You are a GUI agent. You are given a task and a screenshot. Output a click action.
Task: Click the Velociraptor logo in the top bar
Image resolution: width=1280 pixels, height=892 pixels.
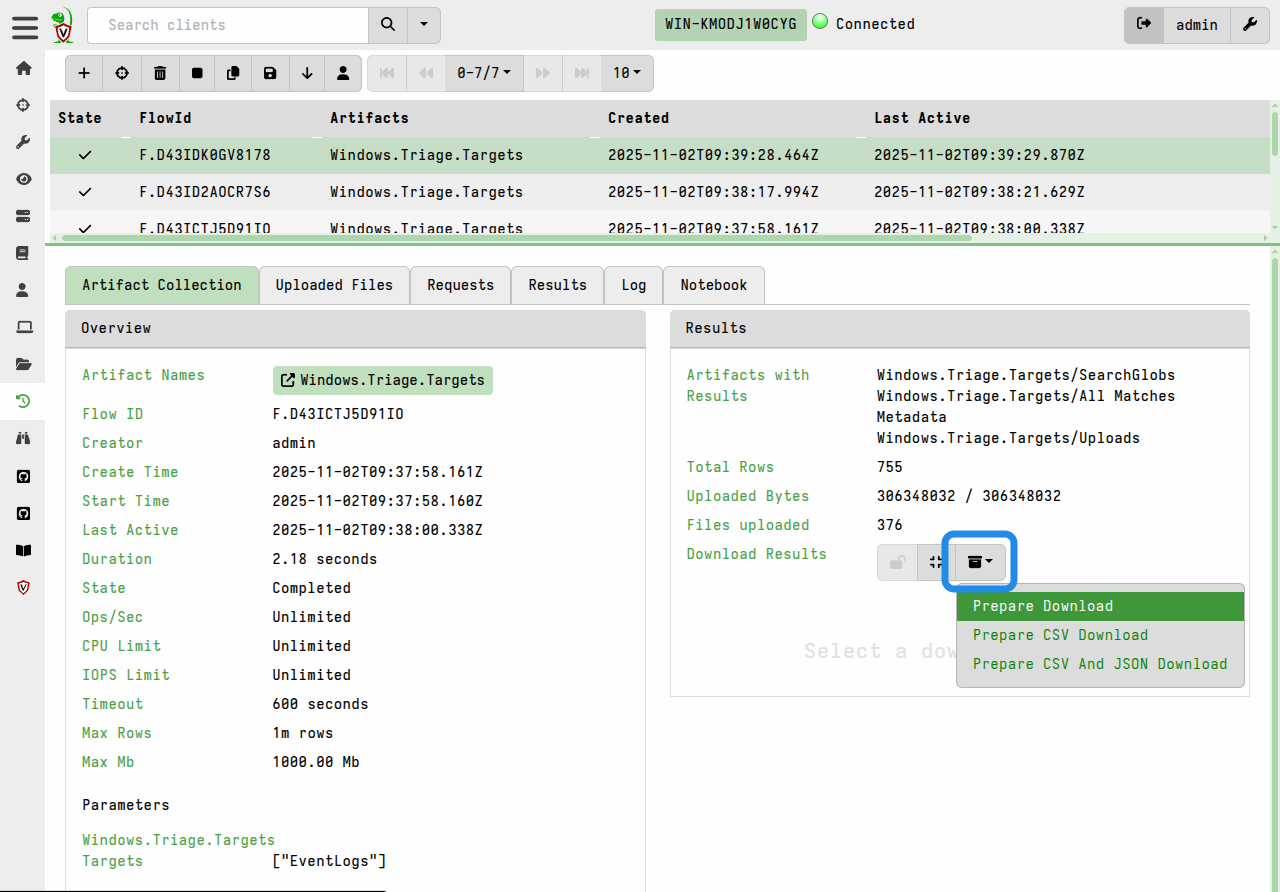pos(63,24)
